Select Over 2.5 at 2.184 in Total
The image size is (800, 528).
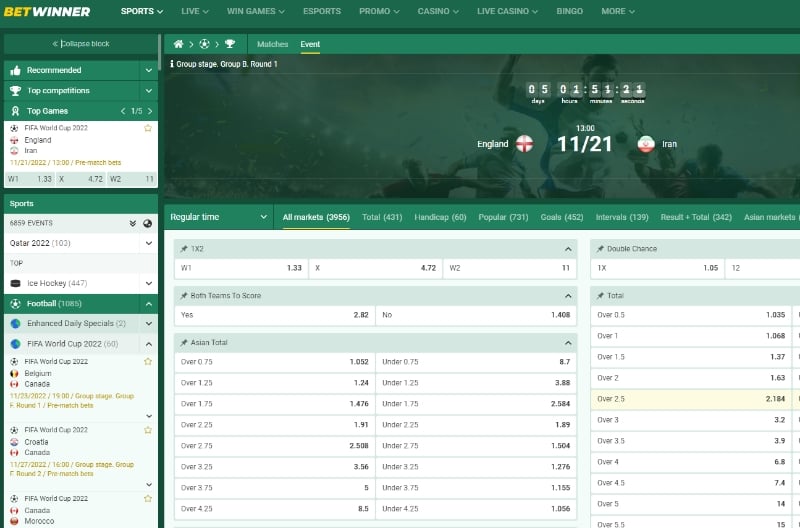[x=691, y=399]
